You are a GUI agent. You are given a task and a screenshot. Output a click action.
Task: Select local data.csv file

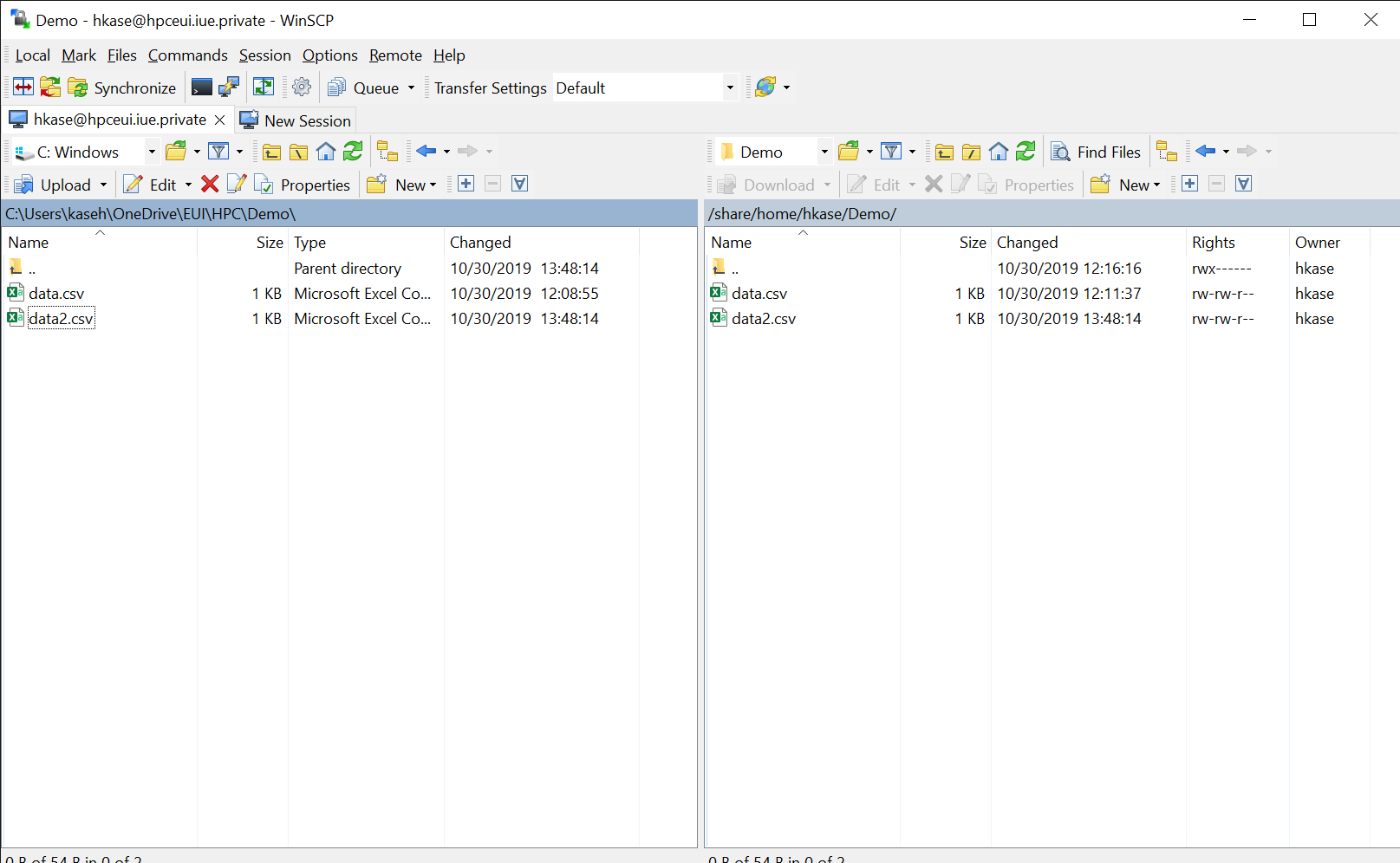[55, 294]
